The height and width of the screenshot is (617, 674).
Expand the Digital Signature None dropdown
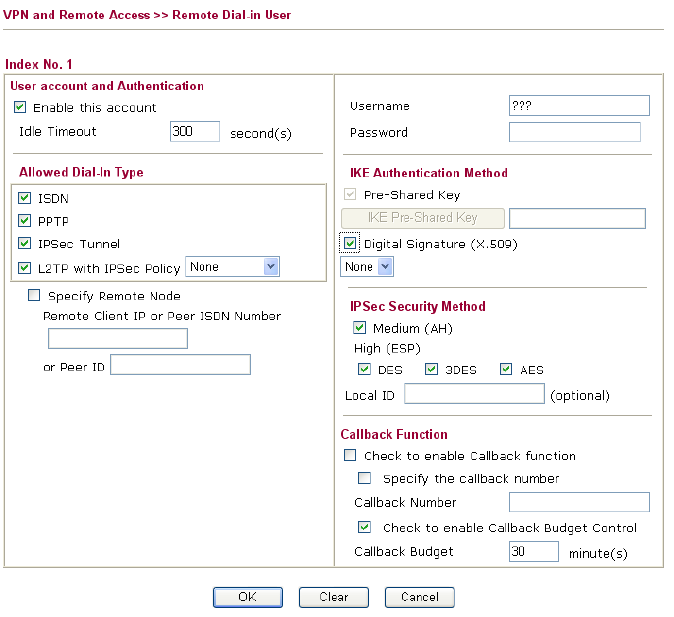(x=367, y=267)
